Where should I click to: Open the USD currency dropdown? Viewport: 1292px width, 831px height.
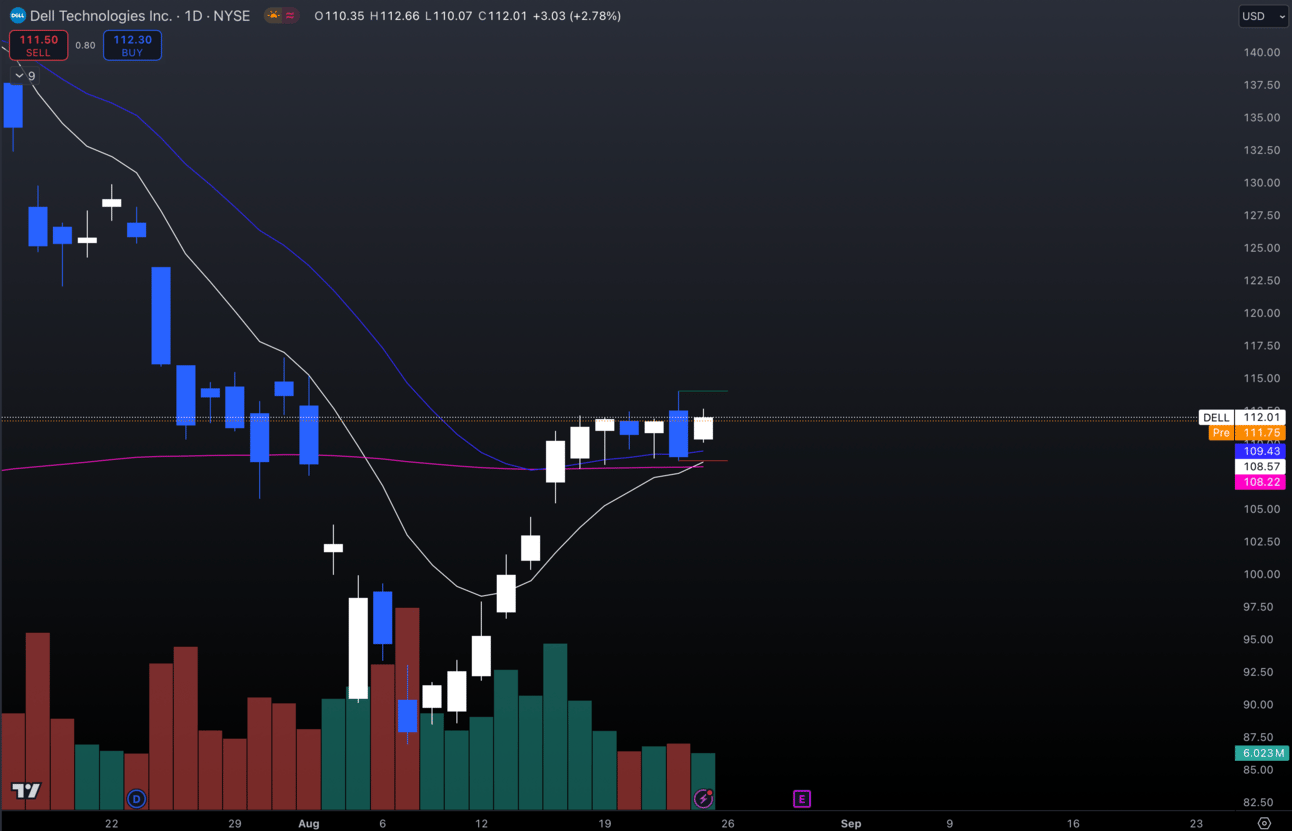(1264, 16)
